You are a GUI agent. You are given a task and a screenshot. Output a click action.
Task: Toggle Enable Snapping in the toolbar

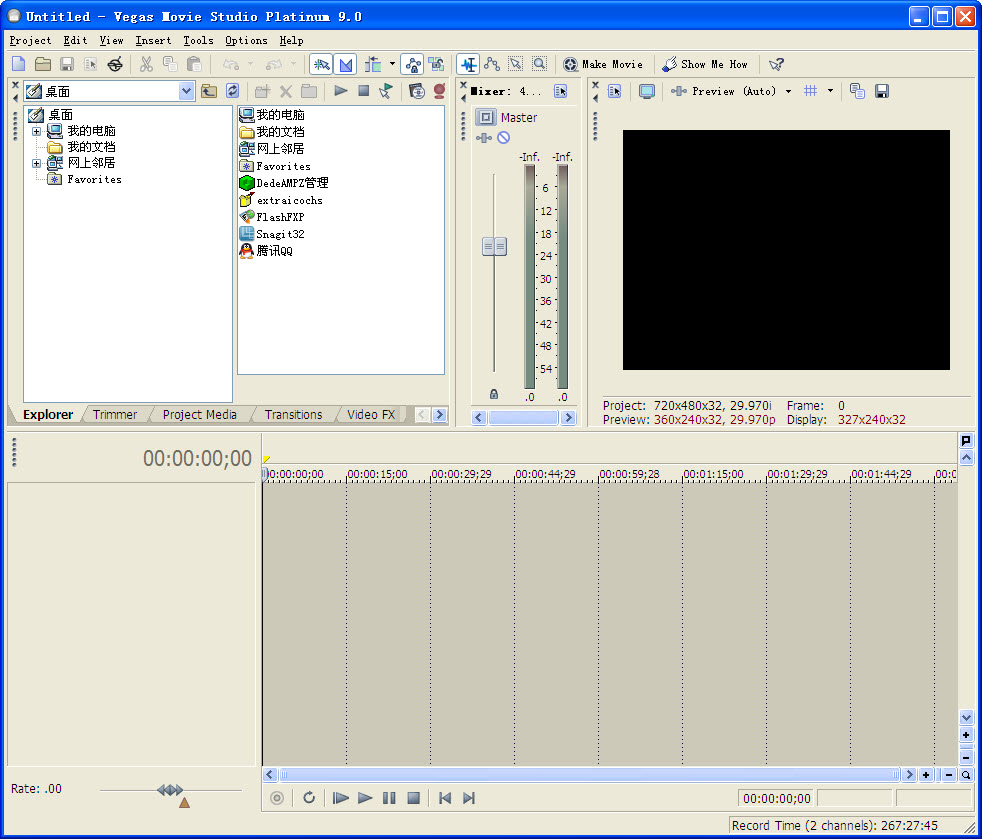321,64
